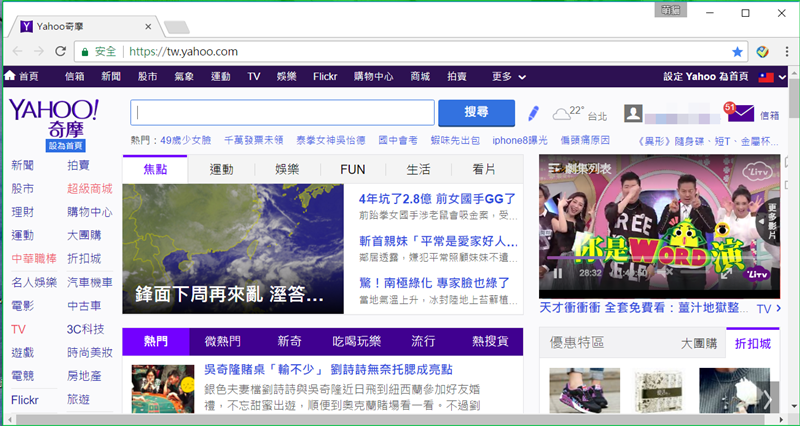The width and height of the screenshot is (800, 426).
Task: Select the 大團購 tab in 優惠特區
Action: click(x=698, y=343)
